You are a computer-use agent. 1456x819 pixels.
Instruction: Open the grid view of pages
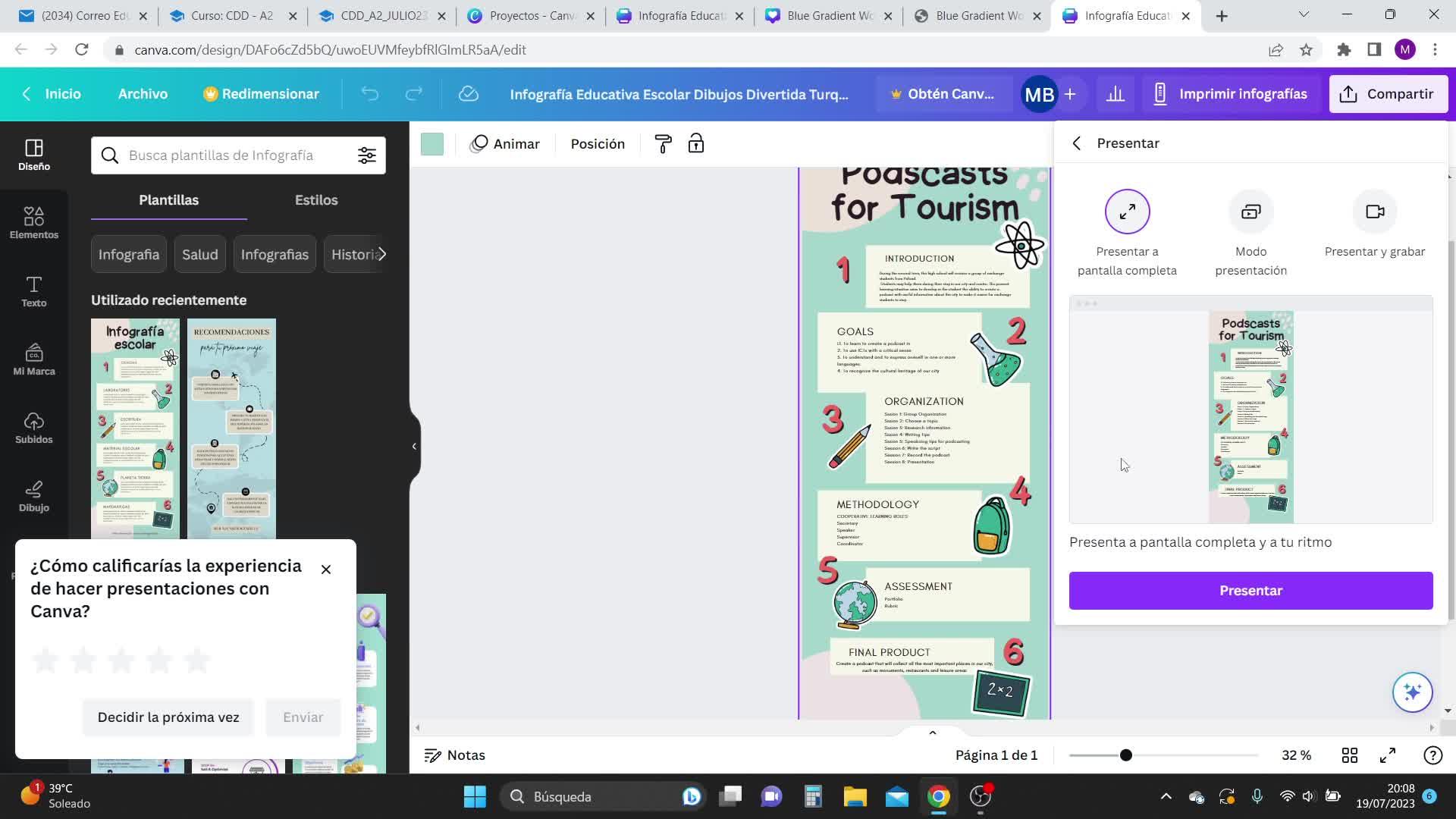(1349, 755)
